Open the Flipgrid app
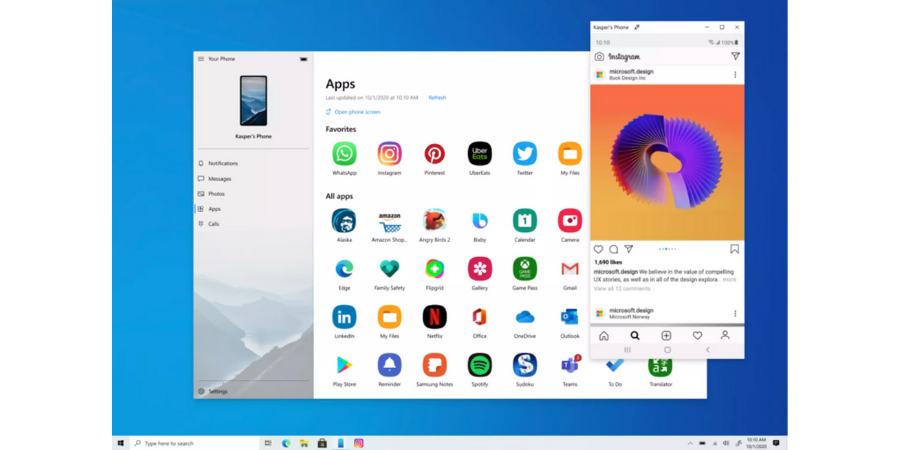Screen dimensions: 900x450 pos(434,269)
